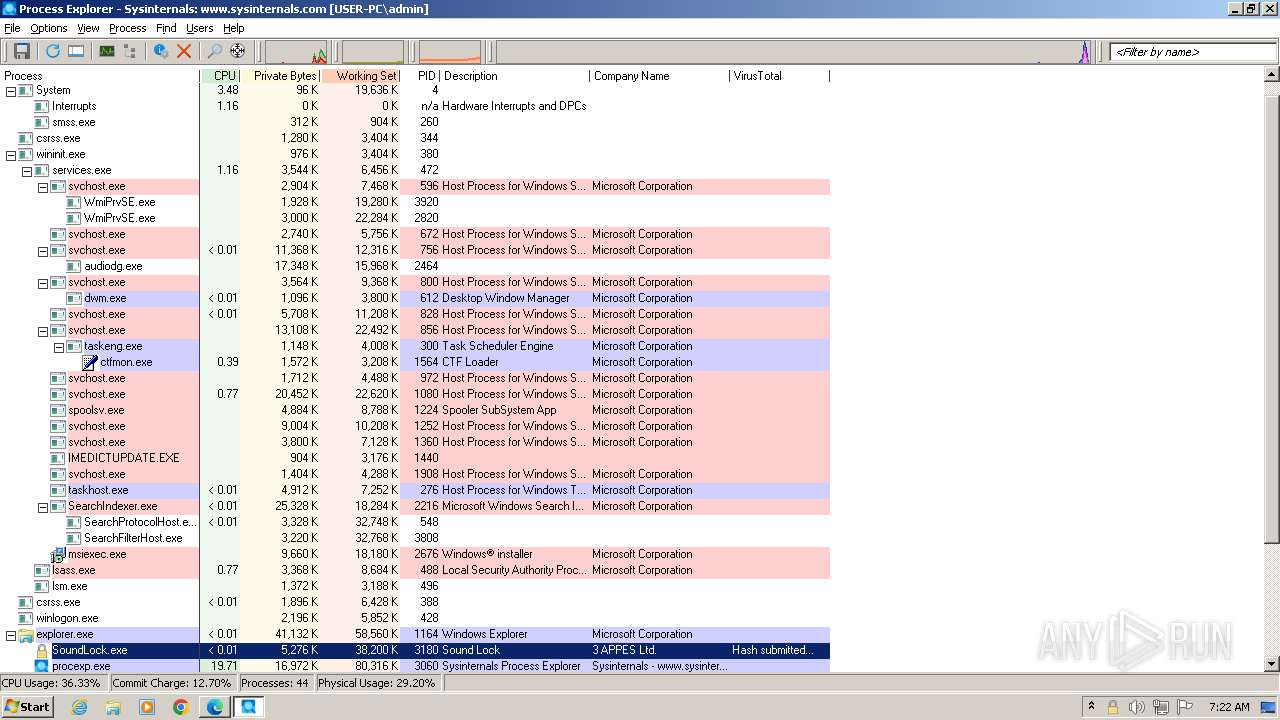Sort by the CPU column header
1280x720 pixels.
[x=220, y=75]
